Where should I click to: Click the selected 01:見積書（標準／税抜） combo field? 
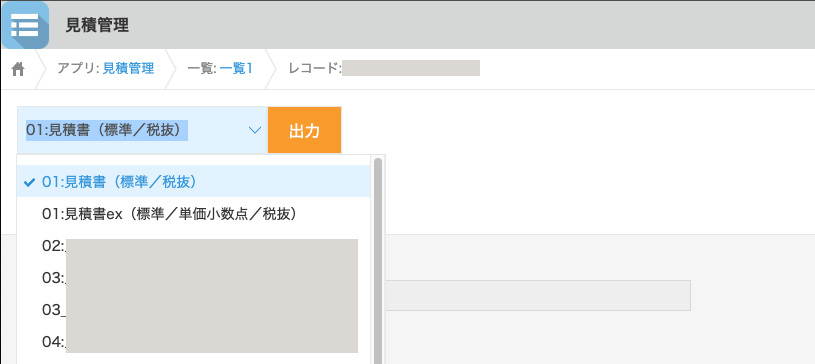point(142,130)
